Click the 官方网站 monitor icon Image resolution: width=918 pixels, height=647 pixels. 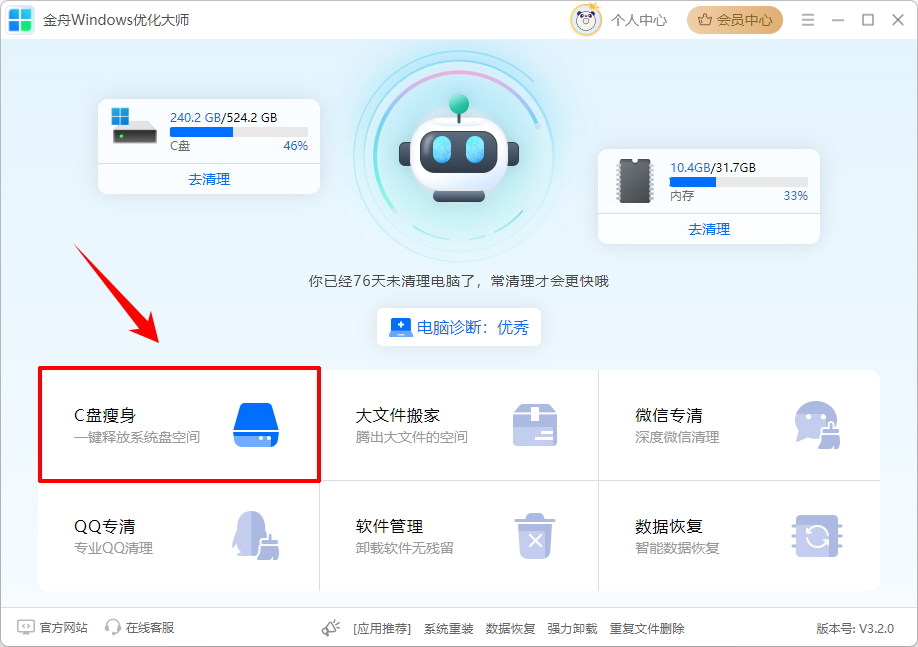(x=25, y=628)
